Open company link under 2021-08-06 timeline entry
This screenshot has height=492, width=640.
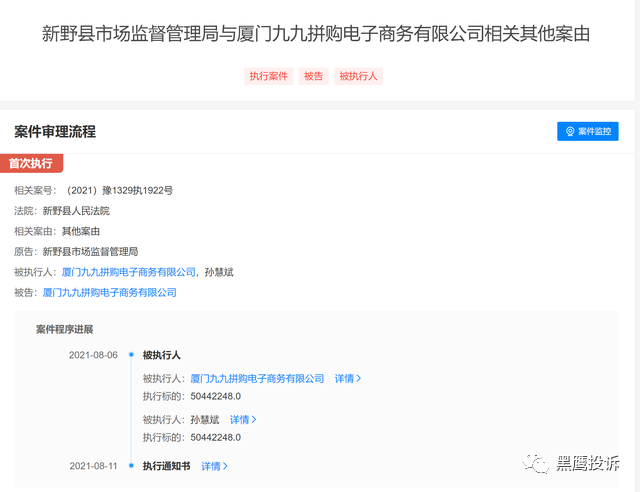[x=257, y=379]
